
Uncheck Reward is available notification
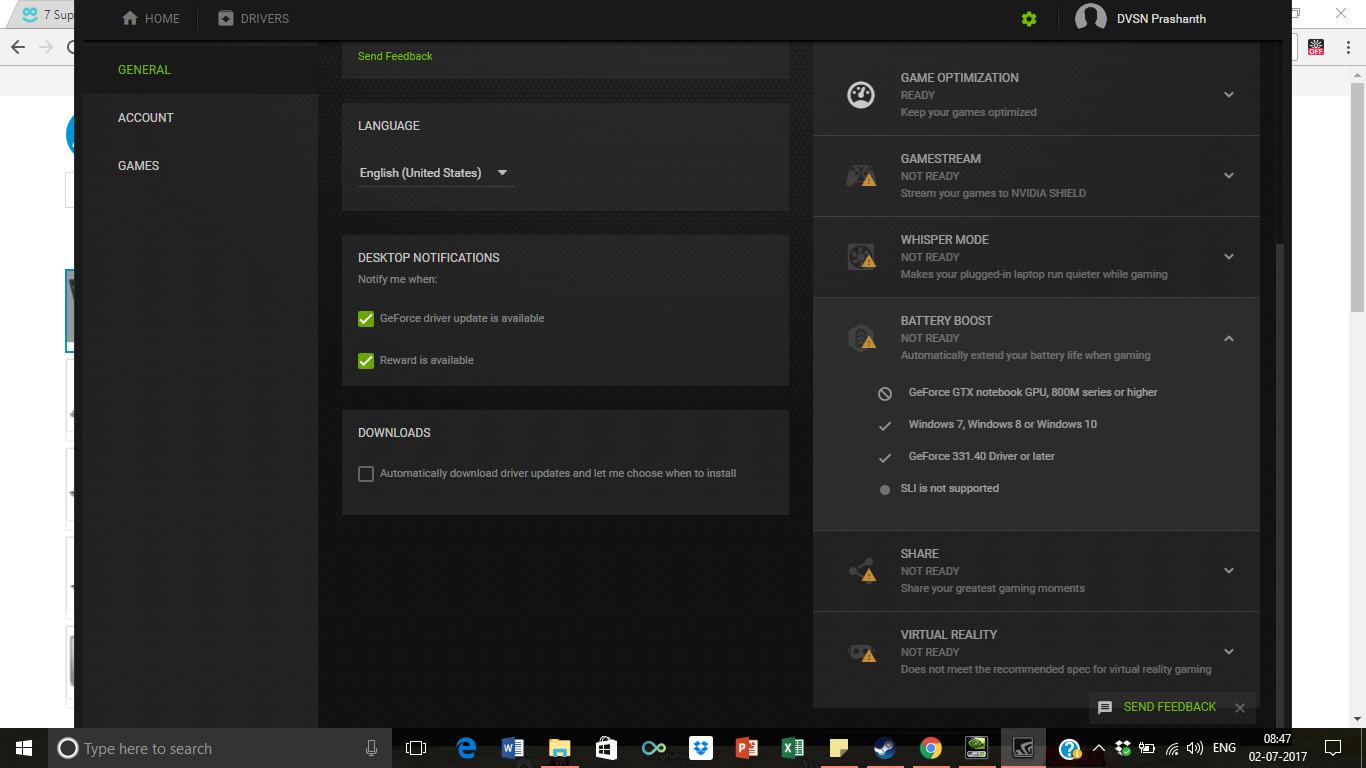coord(366,361)
